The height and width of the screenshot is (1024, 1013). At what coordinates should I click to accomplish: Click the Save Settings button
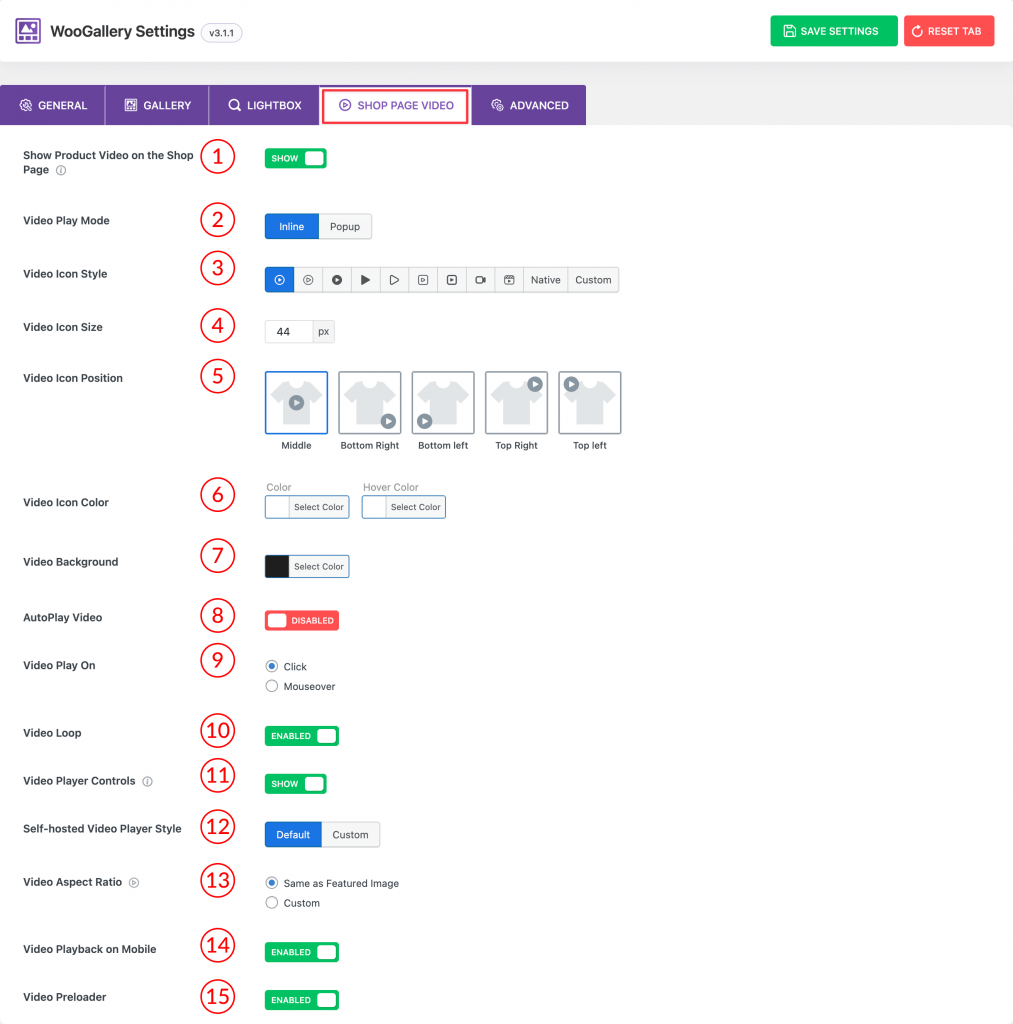[833, 31]
